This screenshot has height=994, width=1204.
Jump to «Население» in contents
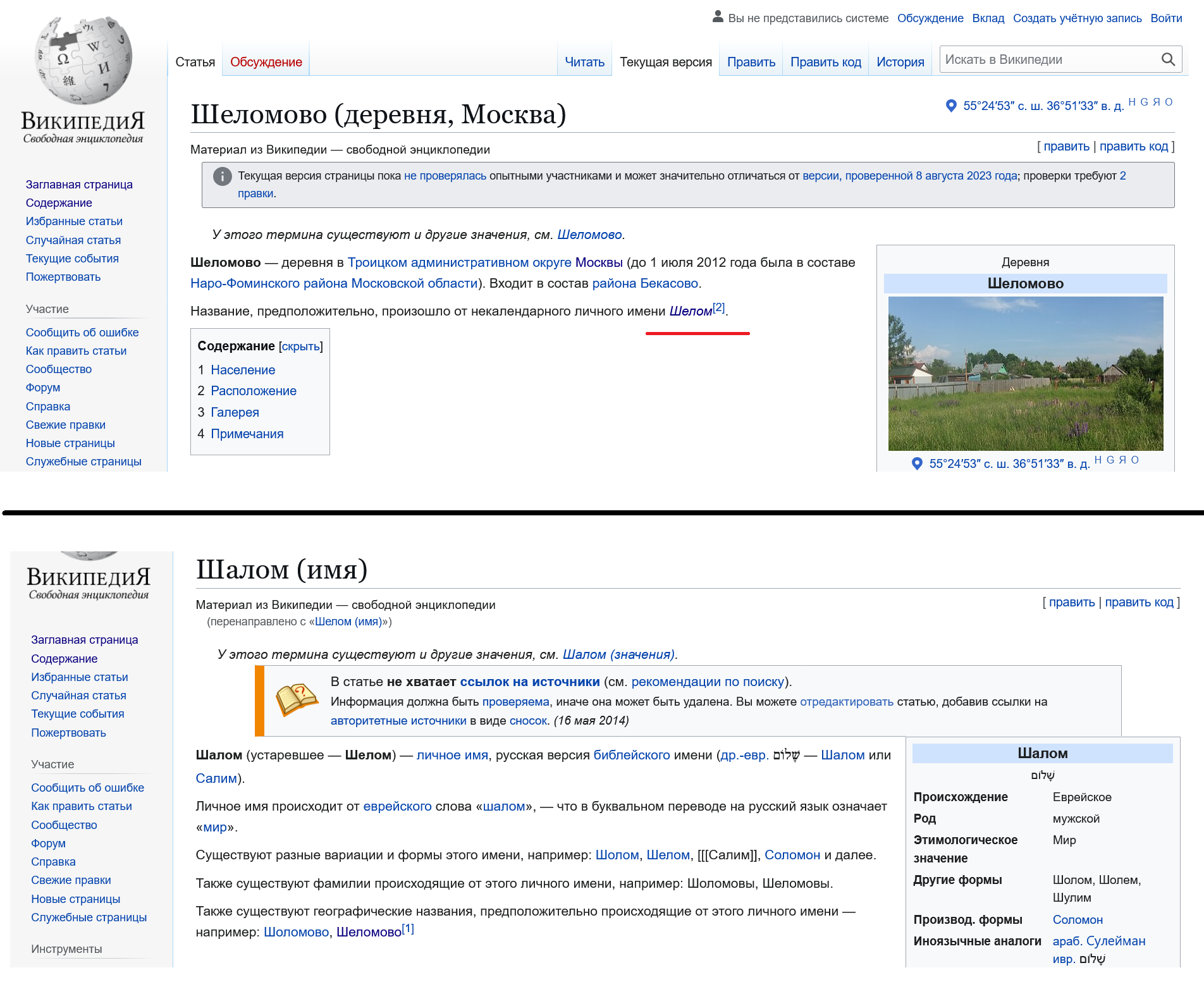(243, 370)
